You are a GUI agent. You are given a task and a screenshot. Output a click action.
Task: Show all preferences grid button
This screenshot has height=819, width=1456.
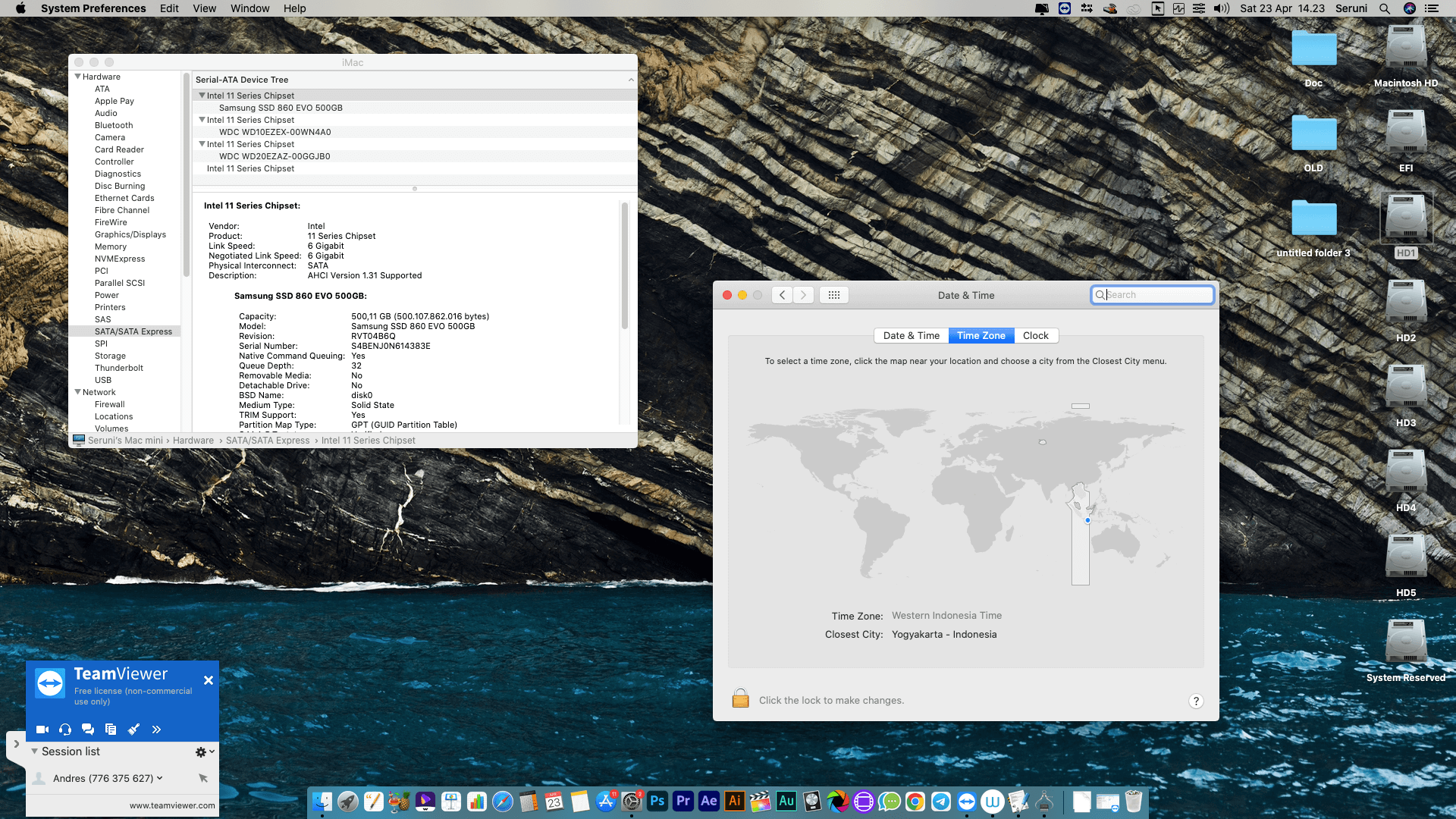point(833,295)
